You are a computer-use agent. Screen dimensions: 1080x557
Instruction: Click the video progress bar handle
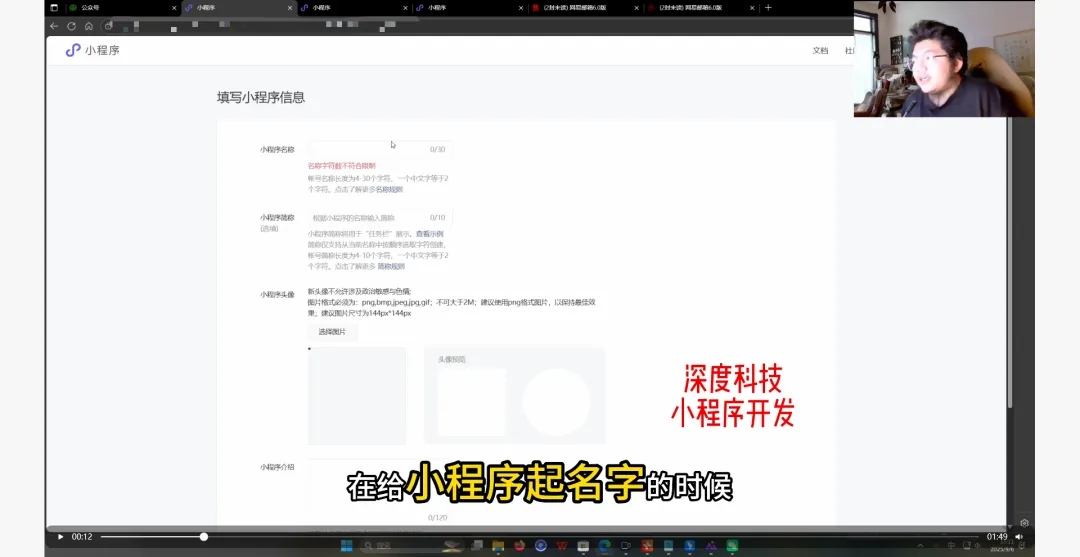(204, 537)
